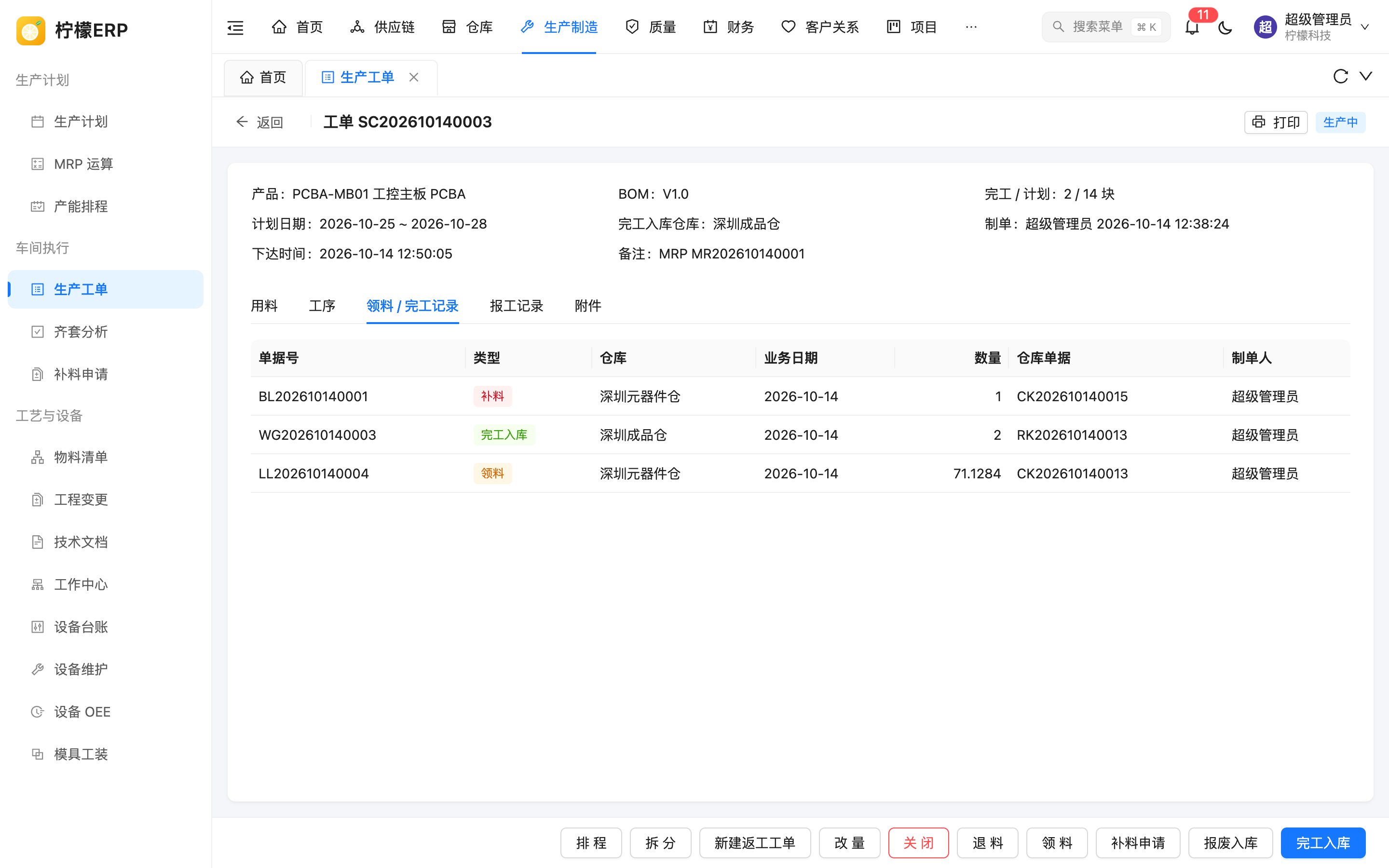Open notifications bell icon
This screenshot has width=1389, height=868.
[x=1192, y=27]
